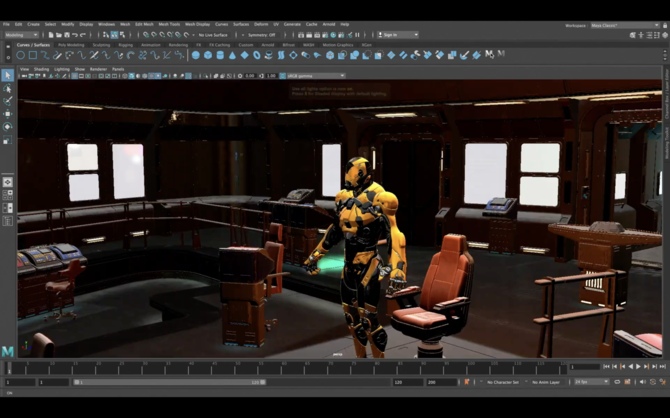Open the No Character Set dropdown
The height and width of the screenshot is (418, 670).
pyautogui.click(x=503, y=382)
